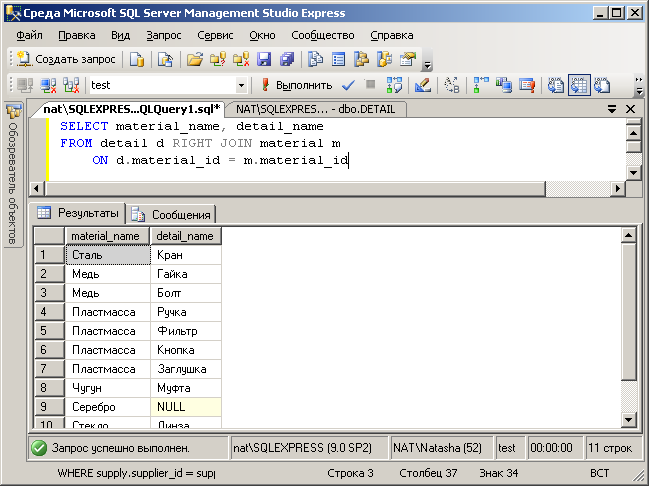The height and width of the screenshot is (486, 649).
Task: Click the material_name column header
Action: (107, 236)
